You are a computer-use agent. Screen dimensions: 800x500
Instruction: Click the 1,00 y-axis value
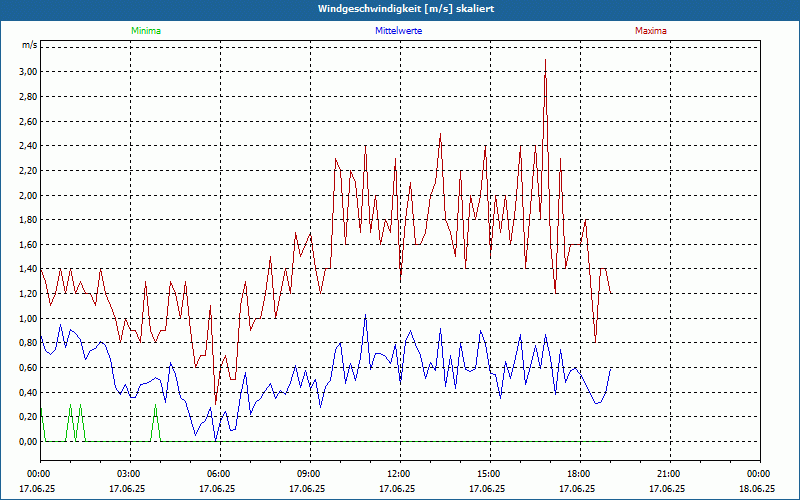pyautogui.click(x=29, y=319)
